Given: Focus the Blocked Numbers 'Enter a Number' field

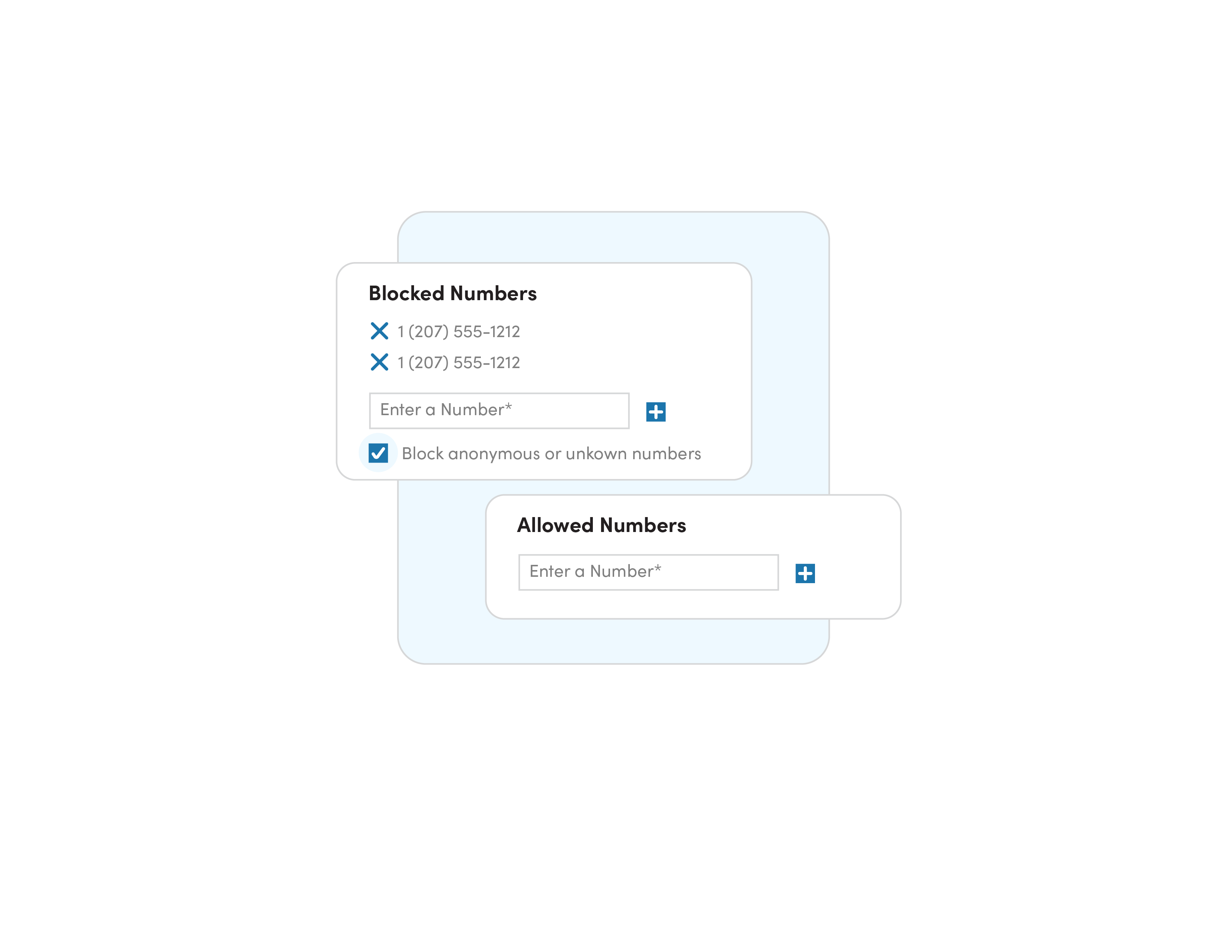Looking at the screenshot, I should [x=499, y=411].
